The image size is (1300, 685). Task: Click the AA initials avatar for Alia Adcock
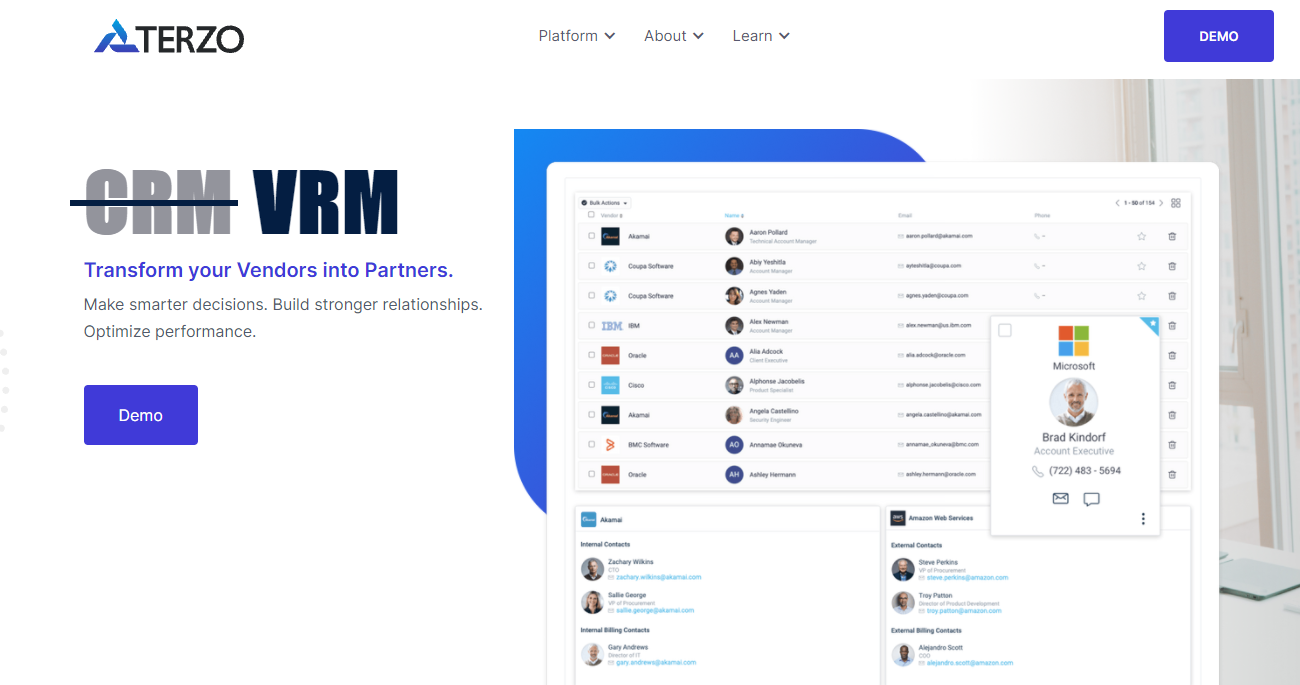click(x=735, y=355)
